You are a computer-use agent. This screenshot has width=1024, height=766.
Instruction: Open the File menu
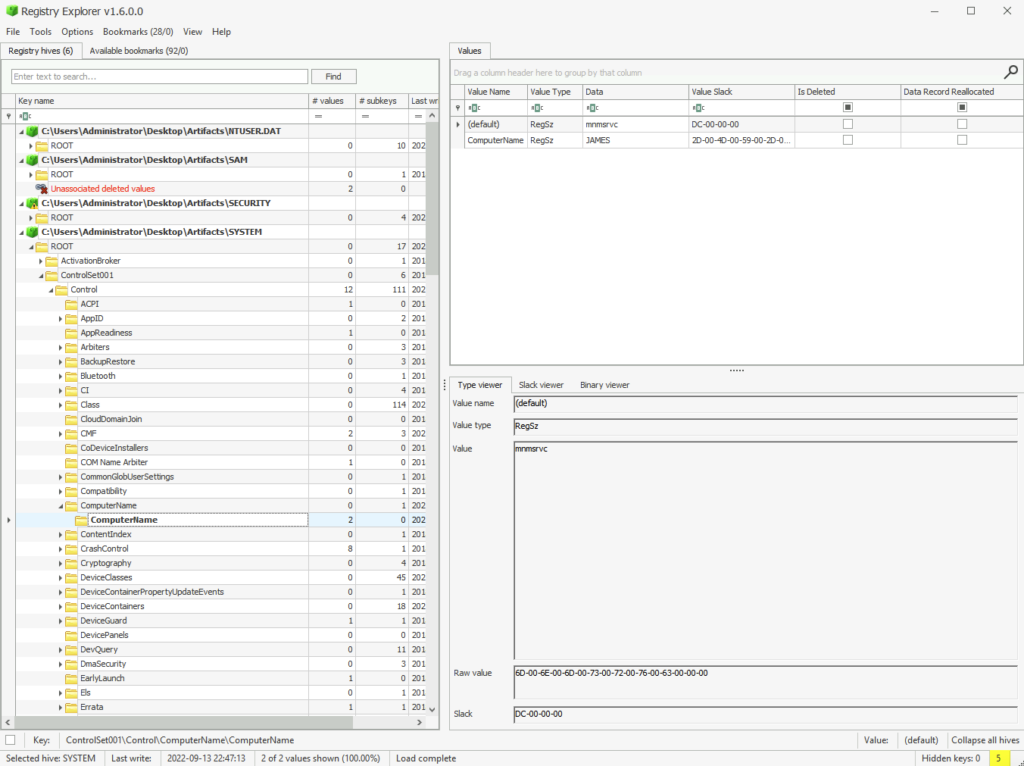13,31
